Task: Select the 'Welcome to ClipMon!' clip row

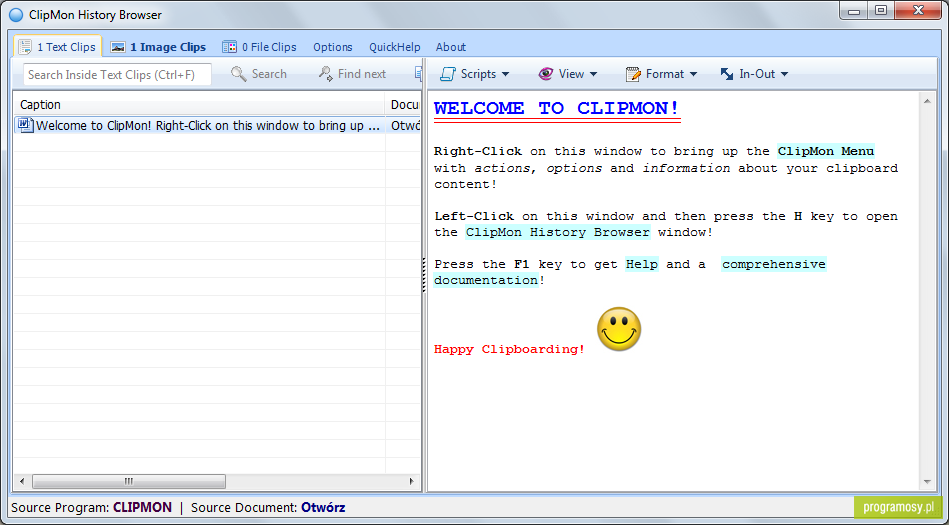Action: point(217,125)
